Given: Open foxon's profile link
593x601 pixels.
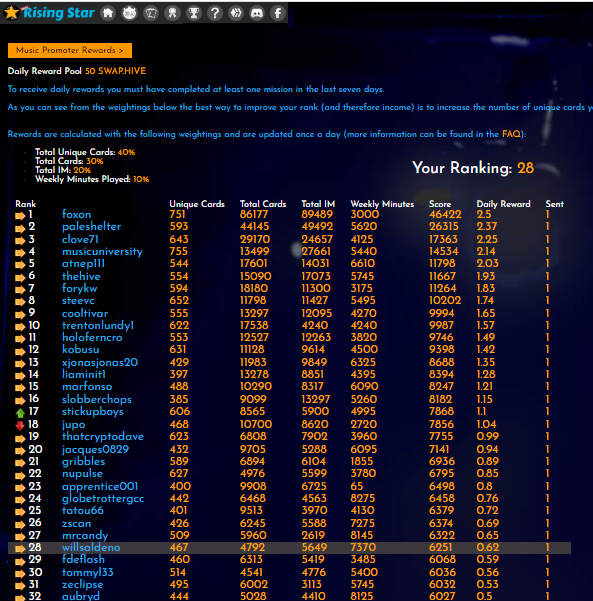Looking at the screenshot, I should (77, 214).
